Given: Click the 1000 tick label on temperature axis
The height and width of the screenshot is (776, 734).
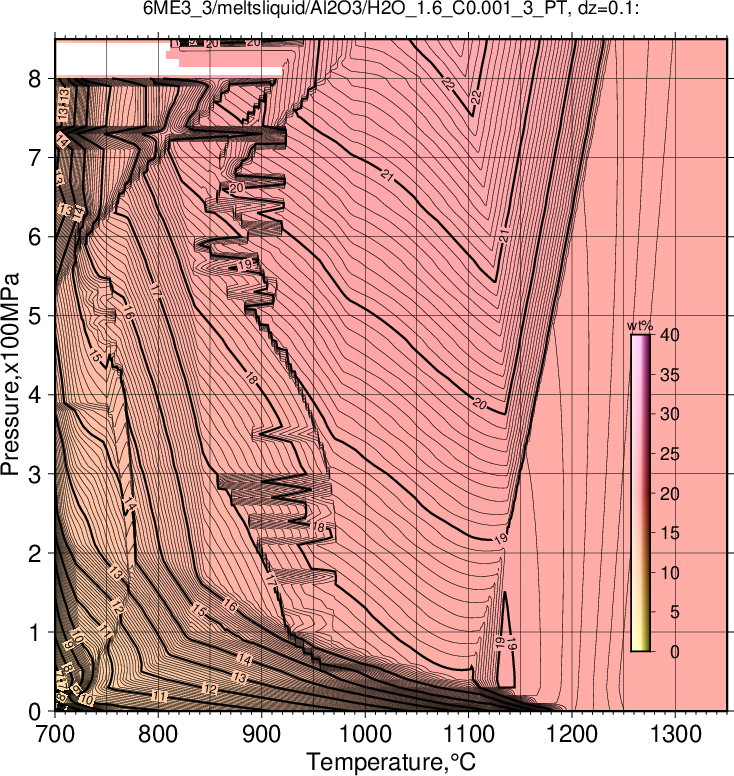Looking at the screenshot, I should (x=365, y=734).
